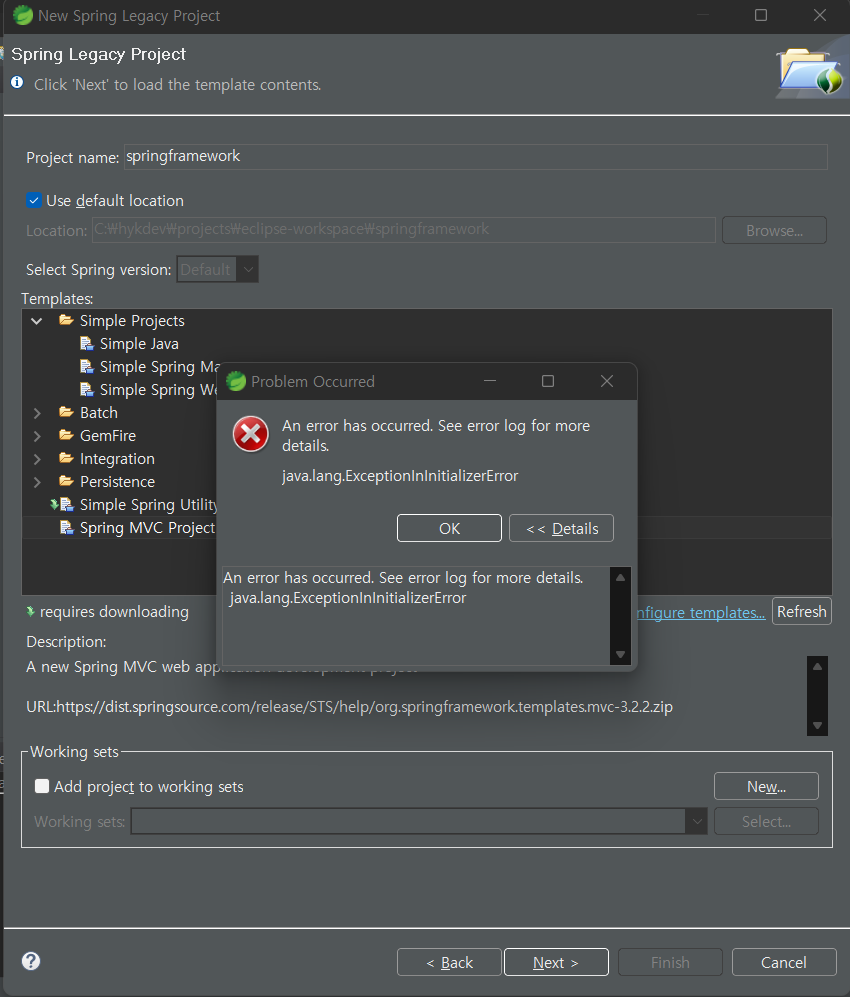850x997 pixels.
Task: Click java.lang.ExceptionInInitializerError in details pane
Action: pos(348,598)
